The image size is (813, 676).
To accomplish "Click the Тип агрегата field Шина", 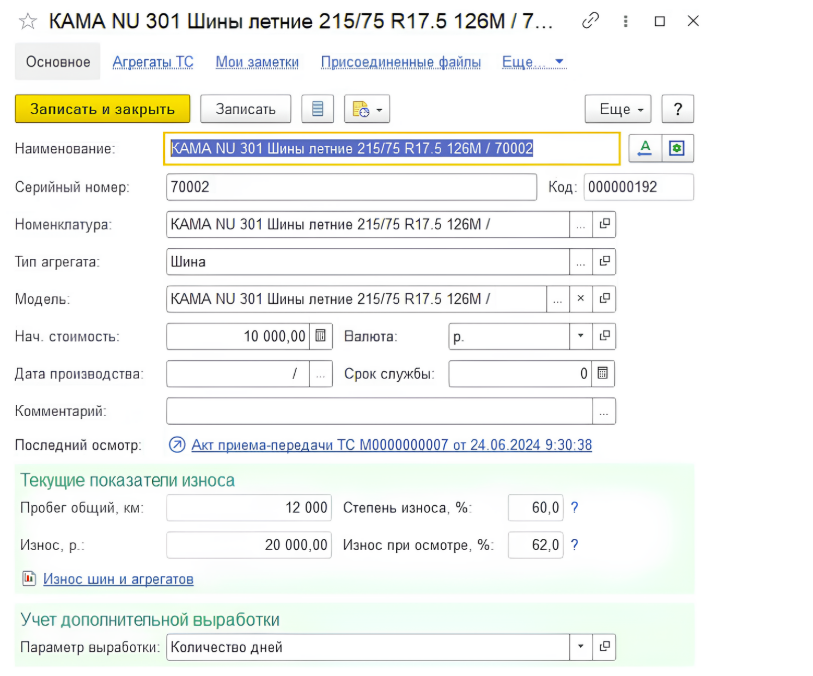I will click(x=368, y=262).
